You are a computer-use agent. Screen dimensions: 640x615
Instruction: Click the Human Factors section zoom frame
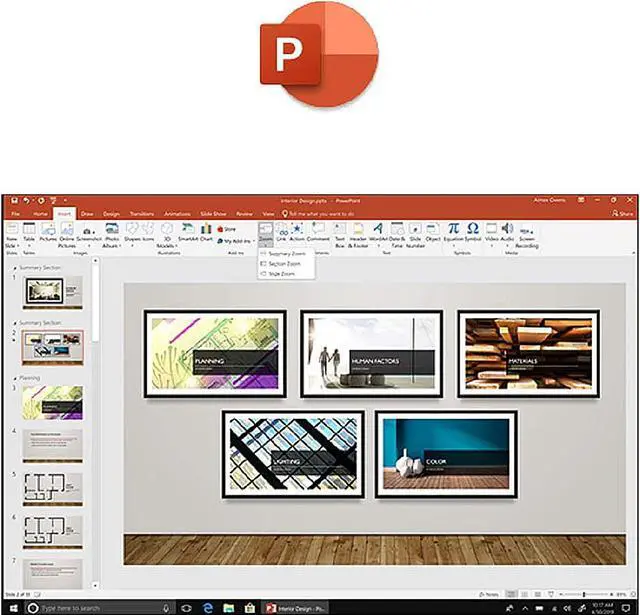coord(371,353)
